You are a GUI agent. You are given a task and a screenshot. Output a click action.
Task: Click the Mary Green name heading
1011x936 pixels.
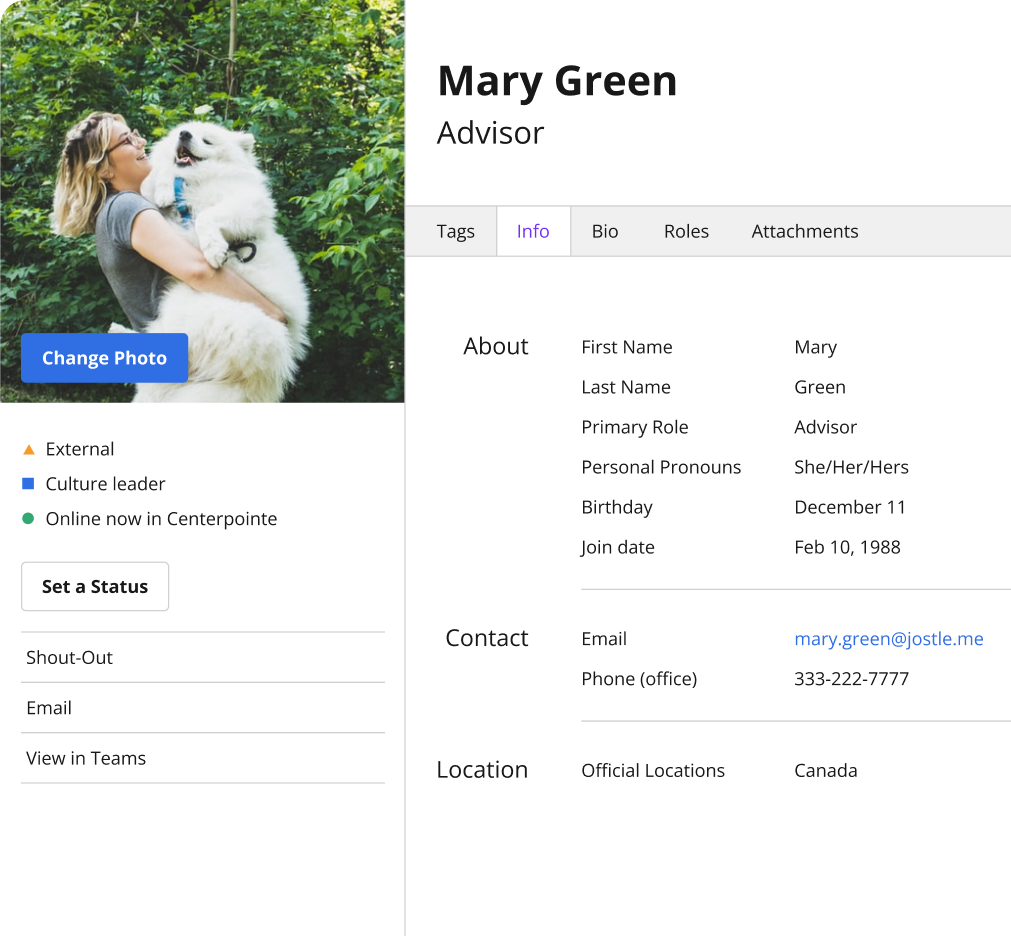pos(557,81)
